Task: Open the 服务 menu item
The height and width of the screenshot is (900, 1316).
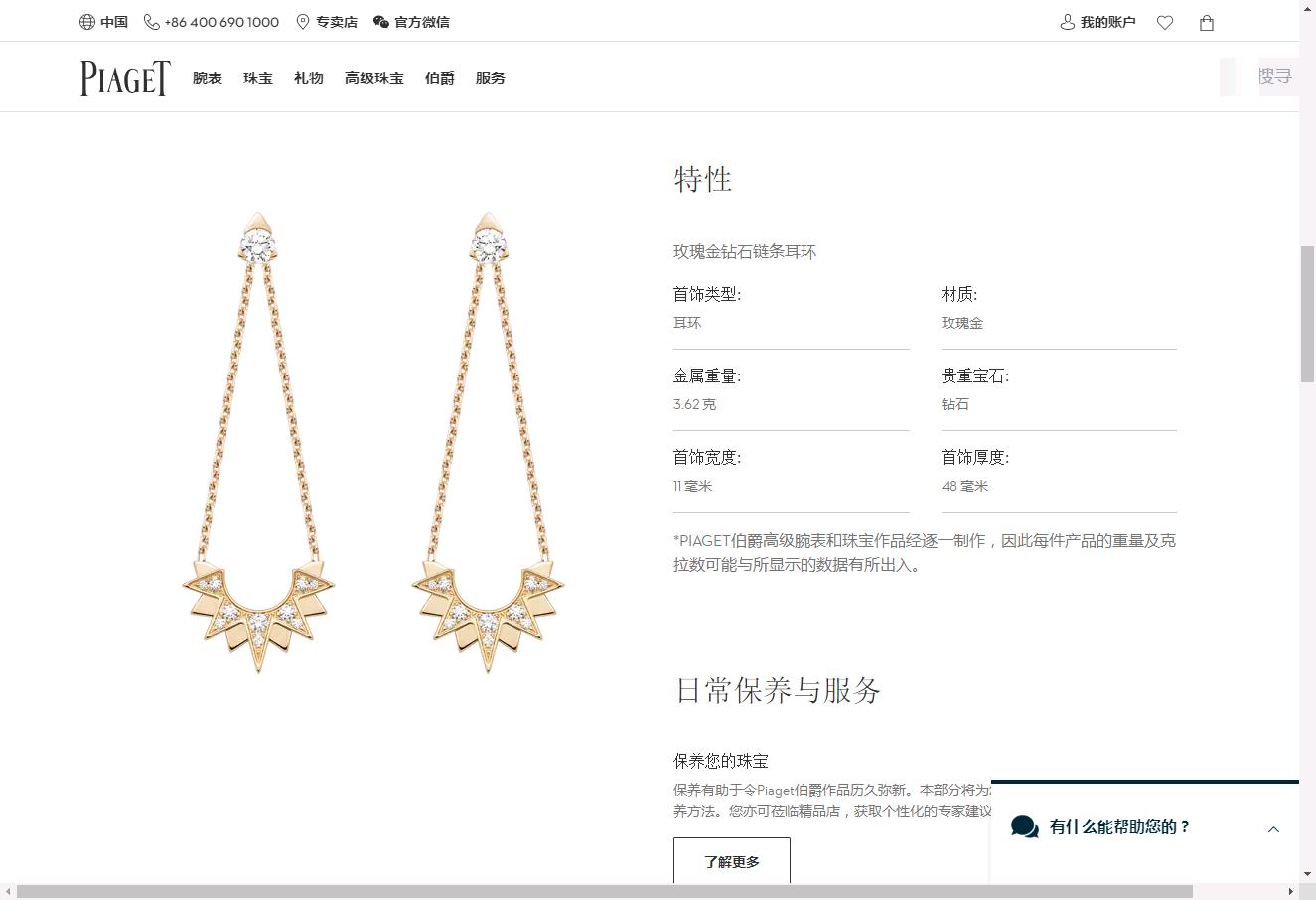Action: coord(491,78)
